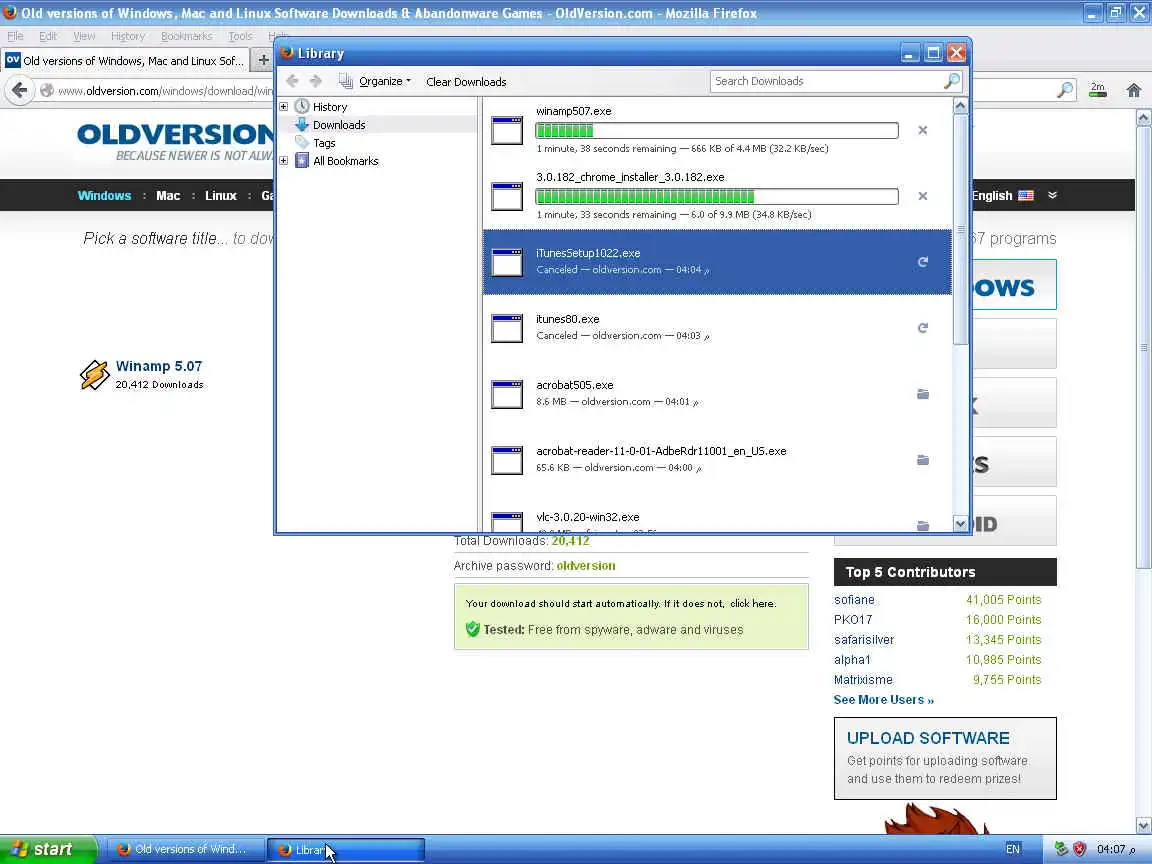Image resolution: width=1152 pixels, height=864 pixels.
Task: Click winamp507.exe download progress bar
Action: coord(716,131)
